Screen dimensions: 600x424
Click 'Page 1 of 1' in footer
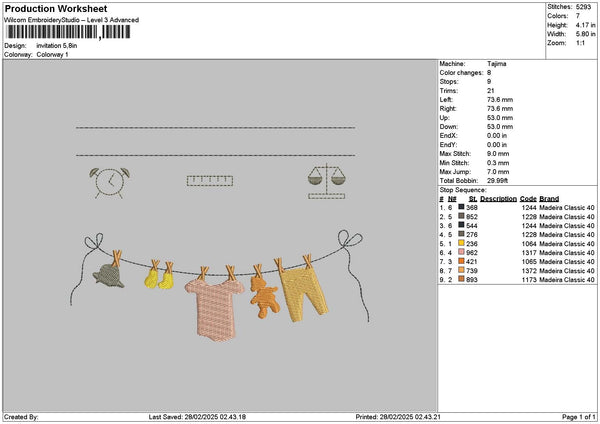(579, 417)
